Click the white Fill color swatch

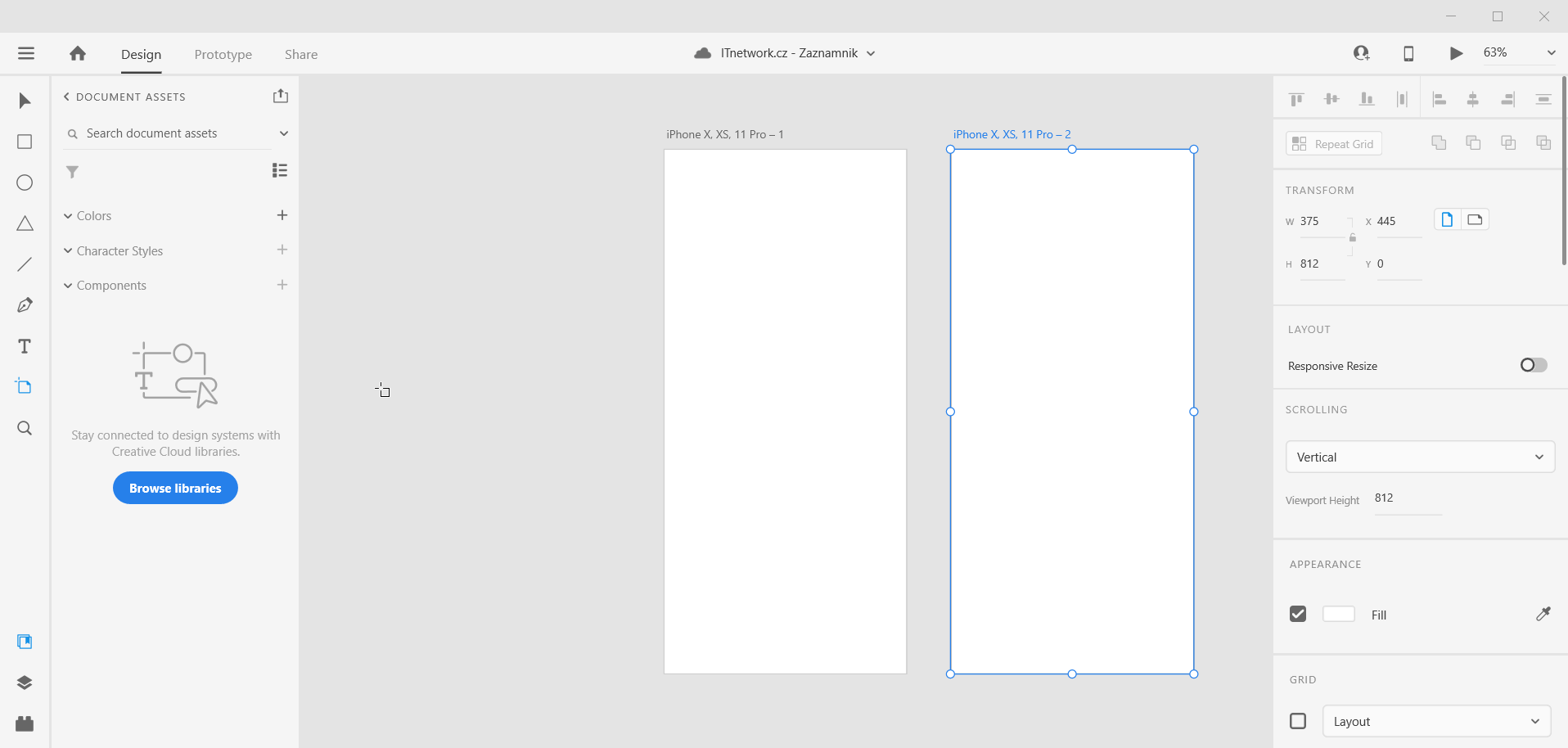(x=1339, y=614)
